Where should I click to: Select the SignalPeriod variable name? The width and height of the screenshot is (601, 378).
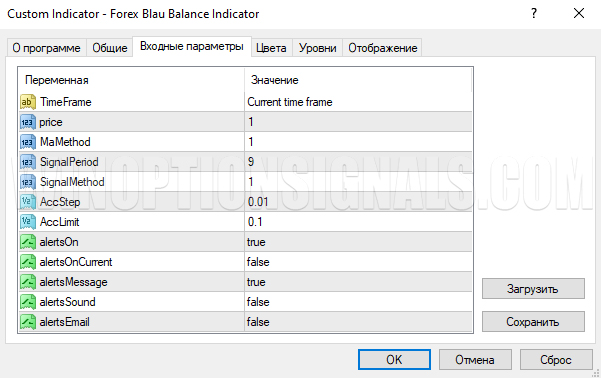pos(69,162)
